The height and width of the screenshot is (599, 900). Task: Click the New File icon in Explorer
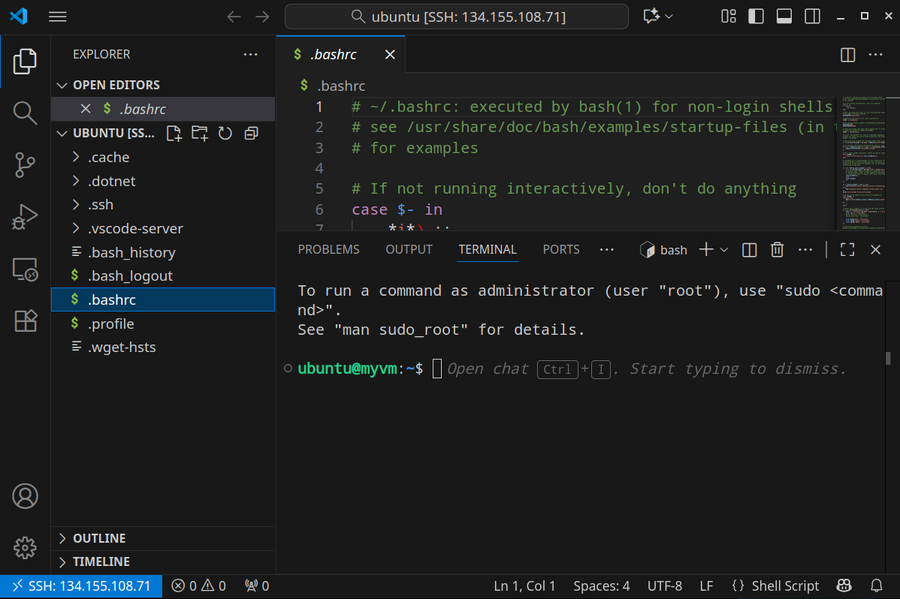tap(174, 133)
